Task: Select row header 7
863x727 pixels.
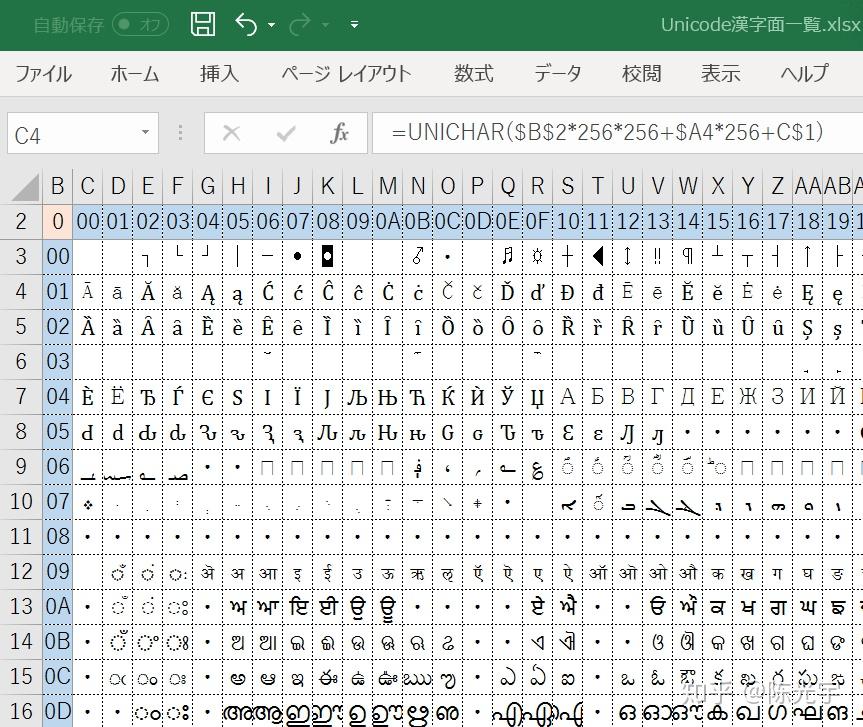Action: tap(21, 396)
